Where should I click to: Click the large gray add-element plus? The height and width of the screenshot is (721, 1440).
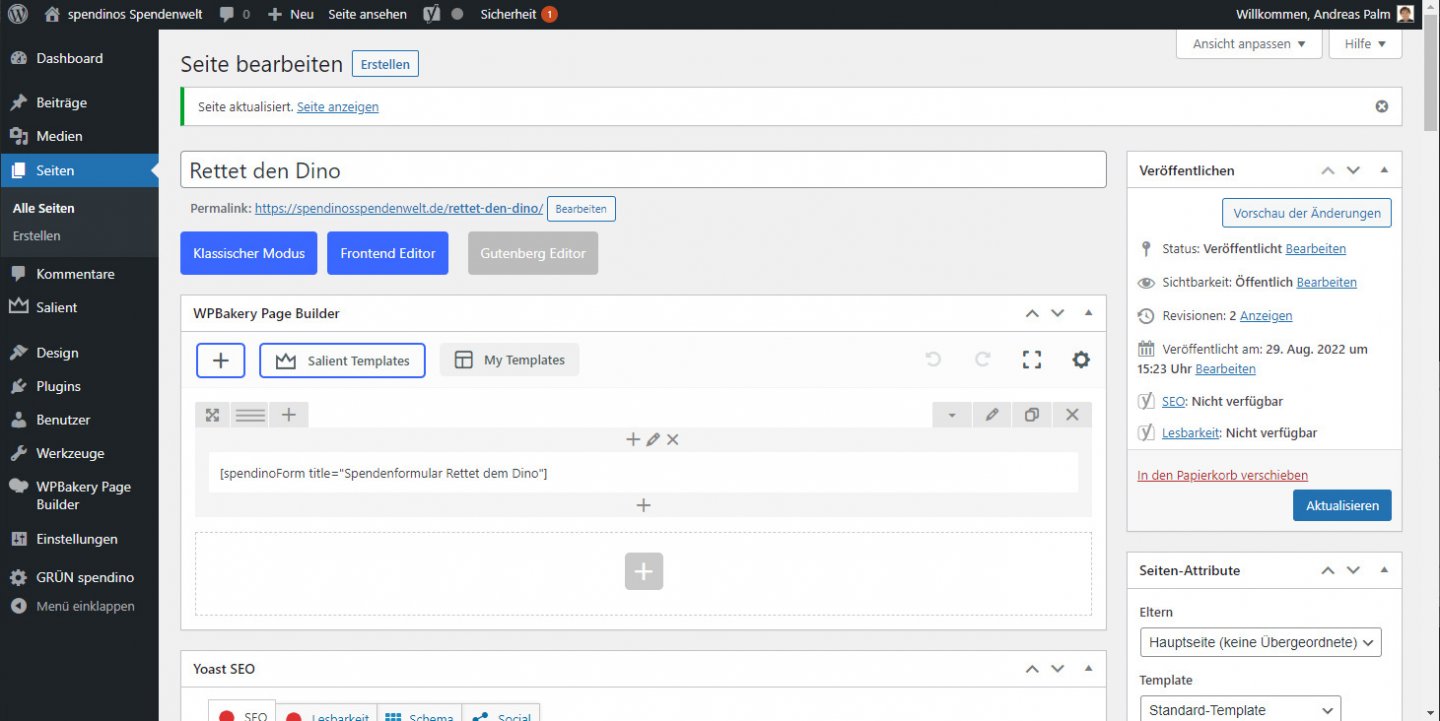644,571
